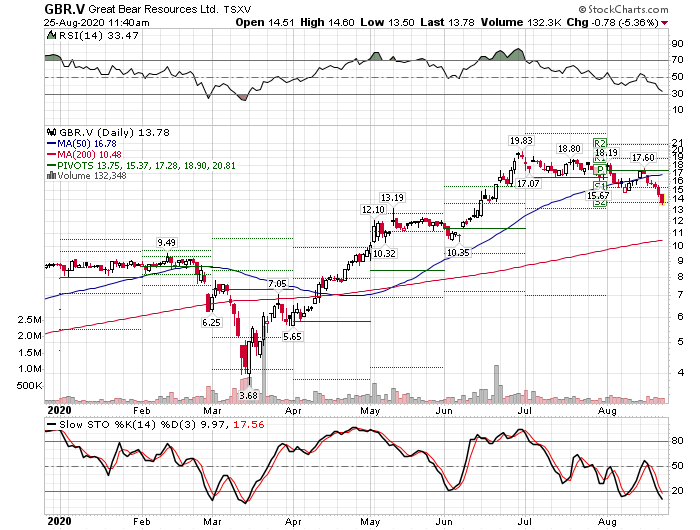Click the RSI(14) 33.47 label
The image size is (700, 530).
point(99,35)
